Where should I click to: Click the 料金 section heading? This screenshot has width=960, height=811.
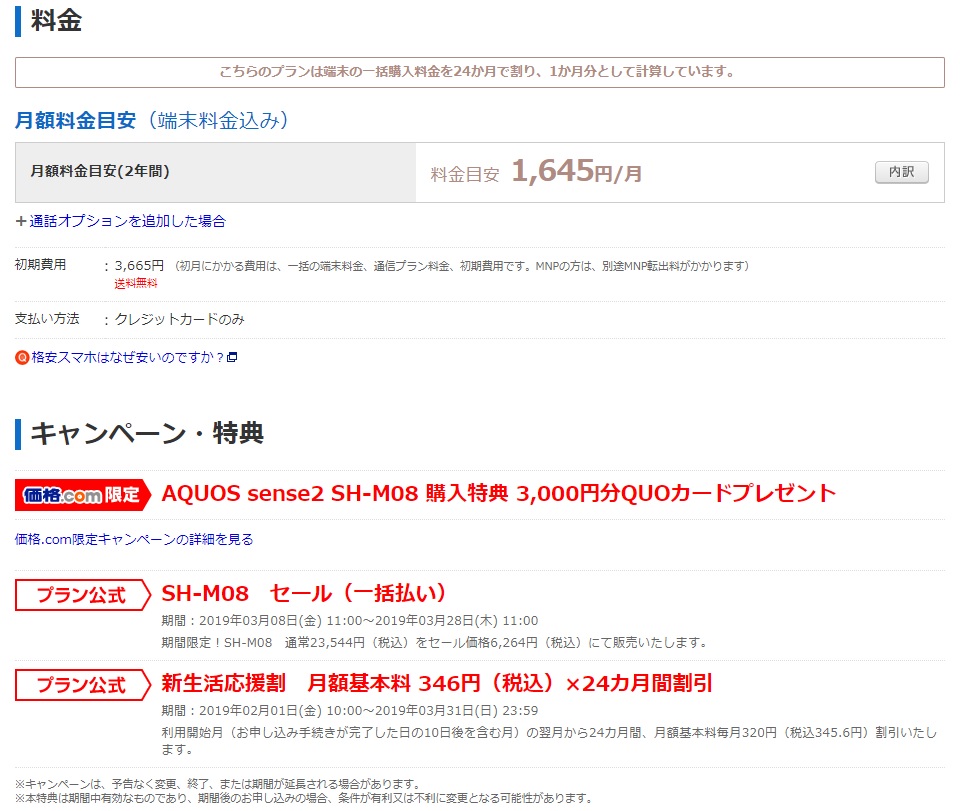tap(56, 20)
